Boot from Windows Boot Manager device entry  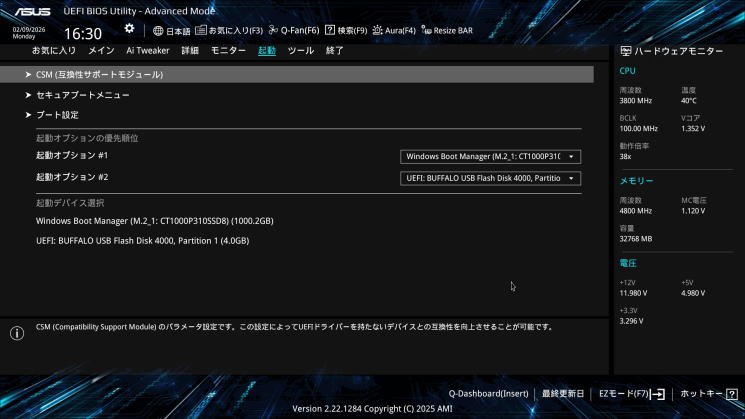click(154, 220)
